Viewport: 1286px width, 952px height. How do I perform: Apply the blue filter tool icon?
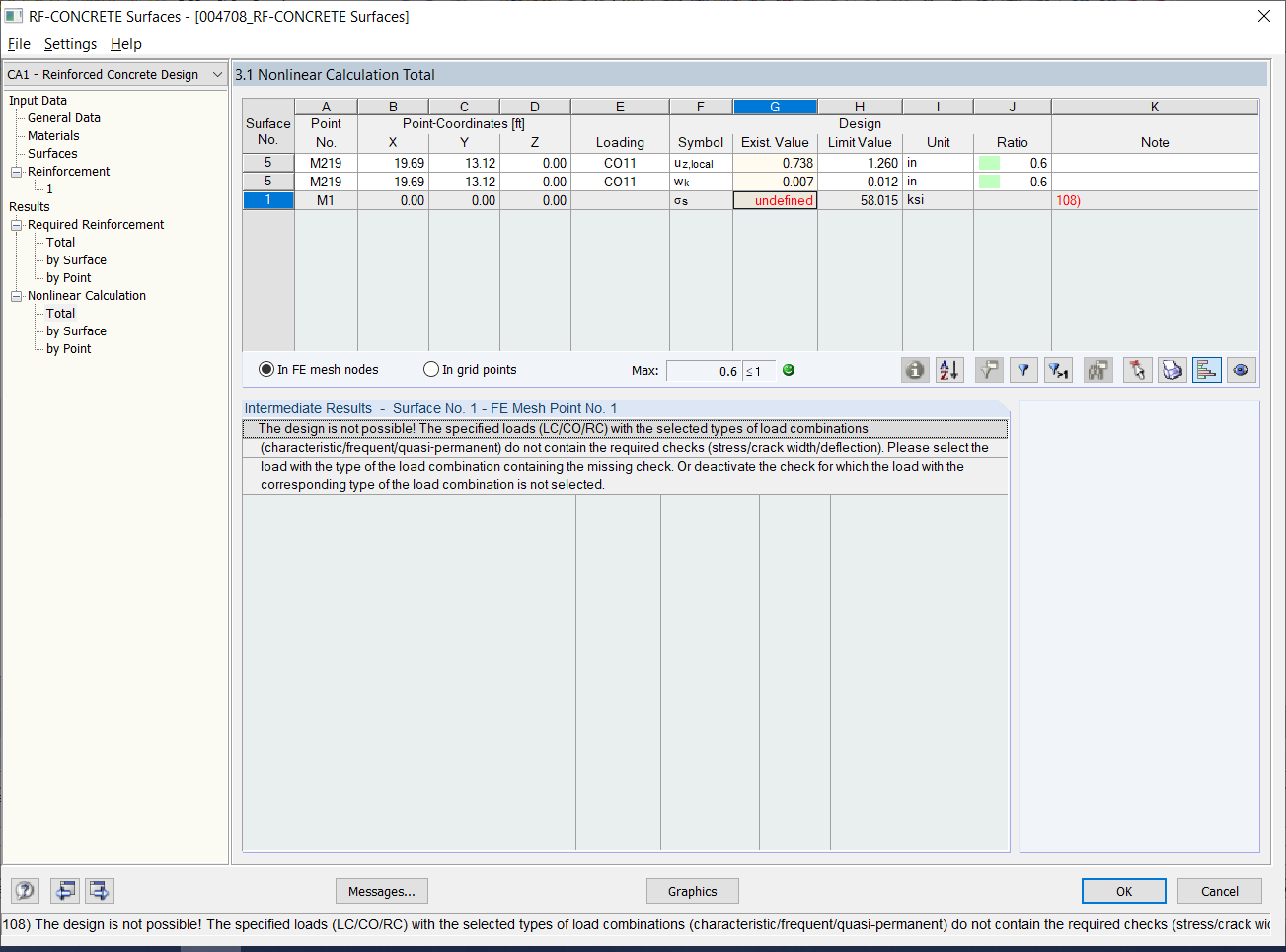pos(1023,370)
